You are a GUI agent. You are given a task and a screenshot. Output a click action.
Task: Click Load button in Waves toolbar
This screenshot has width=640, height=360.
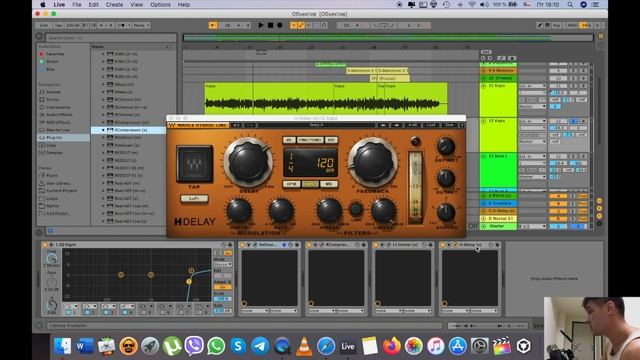tap(431, 125)
